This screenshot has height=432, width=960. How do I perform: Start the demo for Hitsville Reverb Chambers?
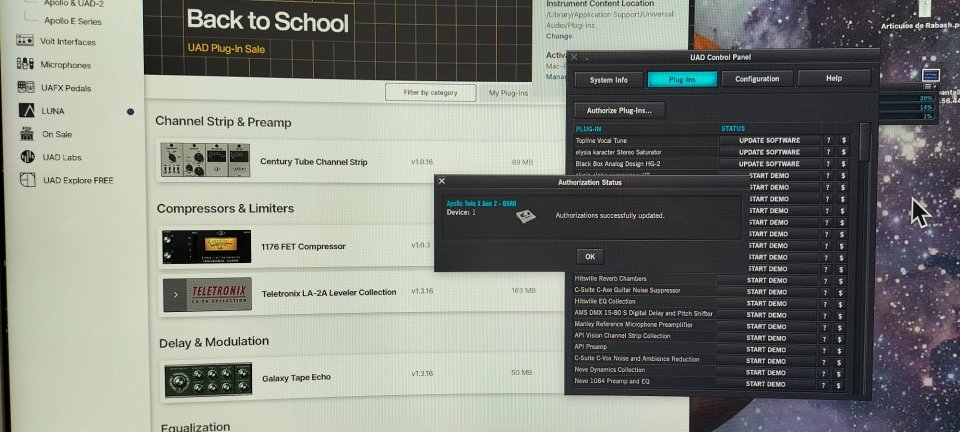point(767,280)
